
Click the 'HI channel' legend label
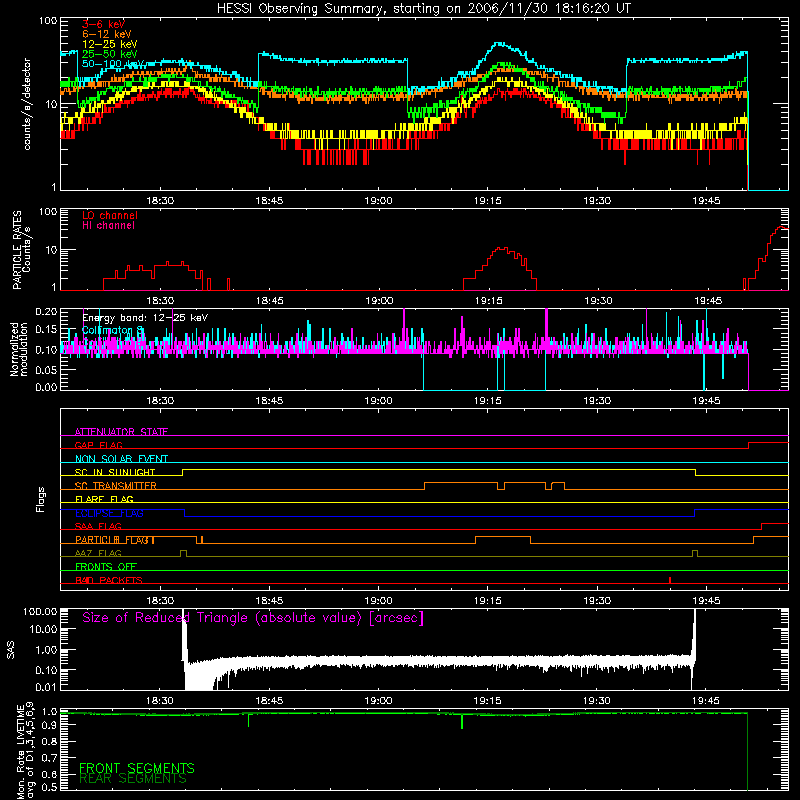pyautogui.click(x=108, y=226)
